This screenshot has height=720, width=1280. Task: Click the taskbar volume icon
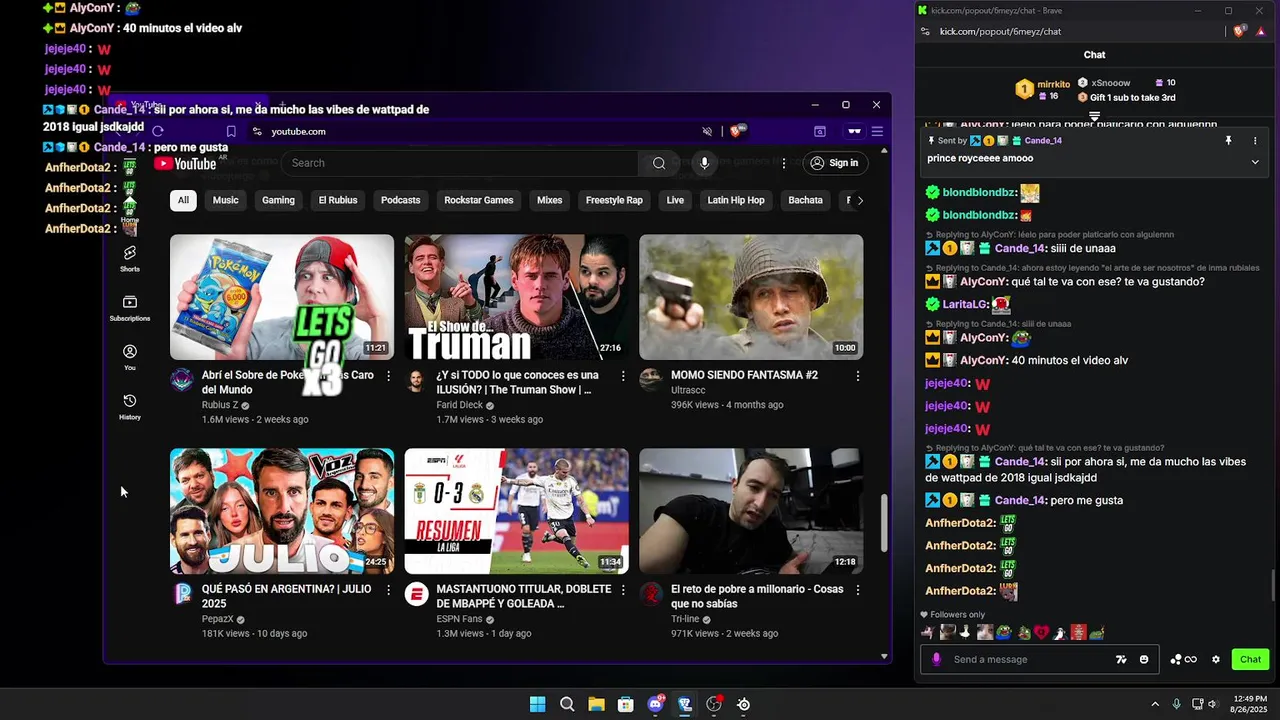pos(1213,704)
